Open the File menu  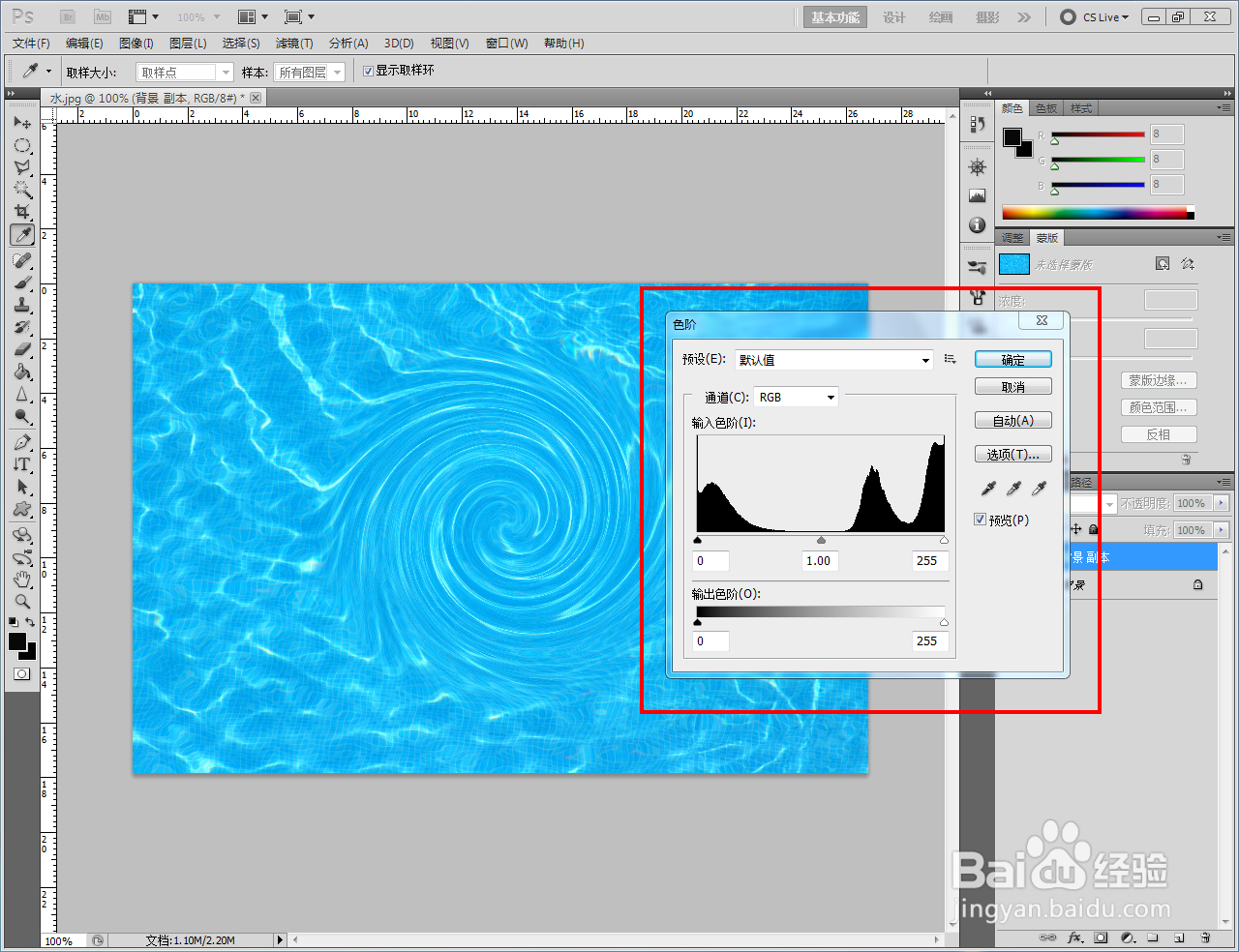click(x=31, y=44)
